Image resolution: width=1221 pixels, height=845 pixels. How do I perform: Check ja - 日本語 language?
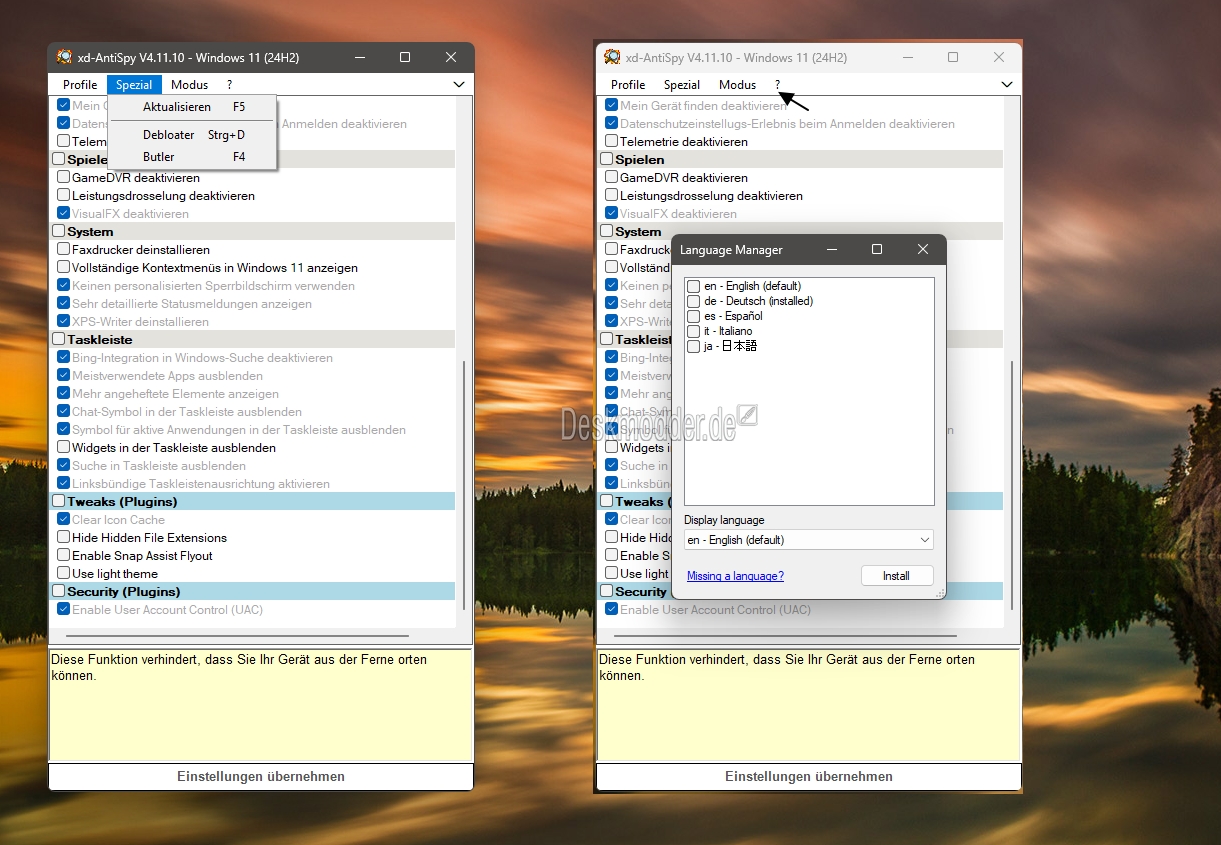[693, 346]
